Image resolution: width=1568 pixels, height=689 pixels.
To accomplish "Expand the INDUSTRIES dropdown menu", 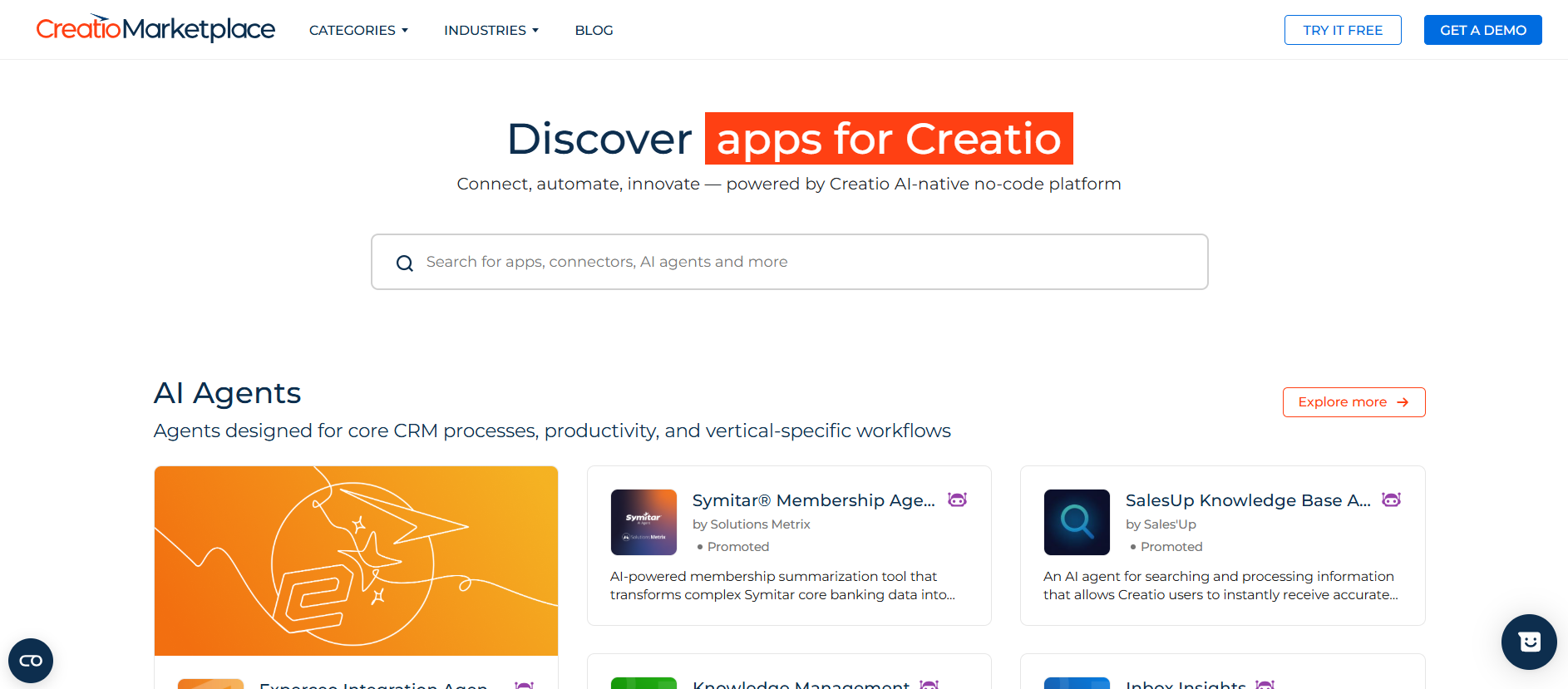I will click(491, 30).
